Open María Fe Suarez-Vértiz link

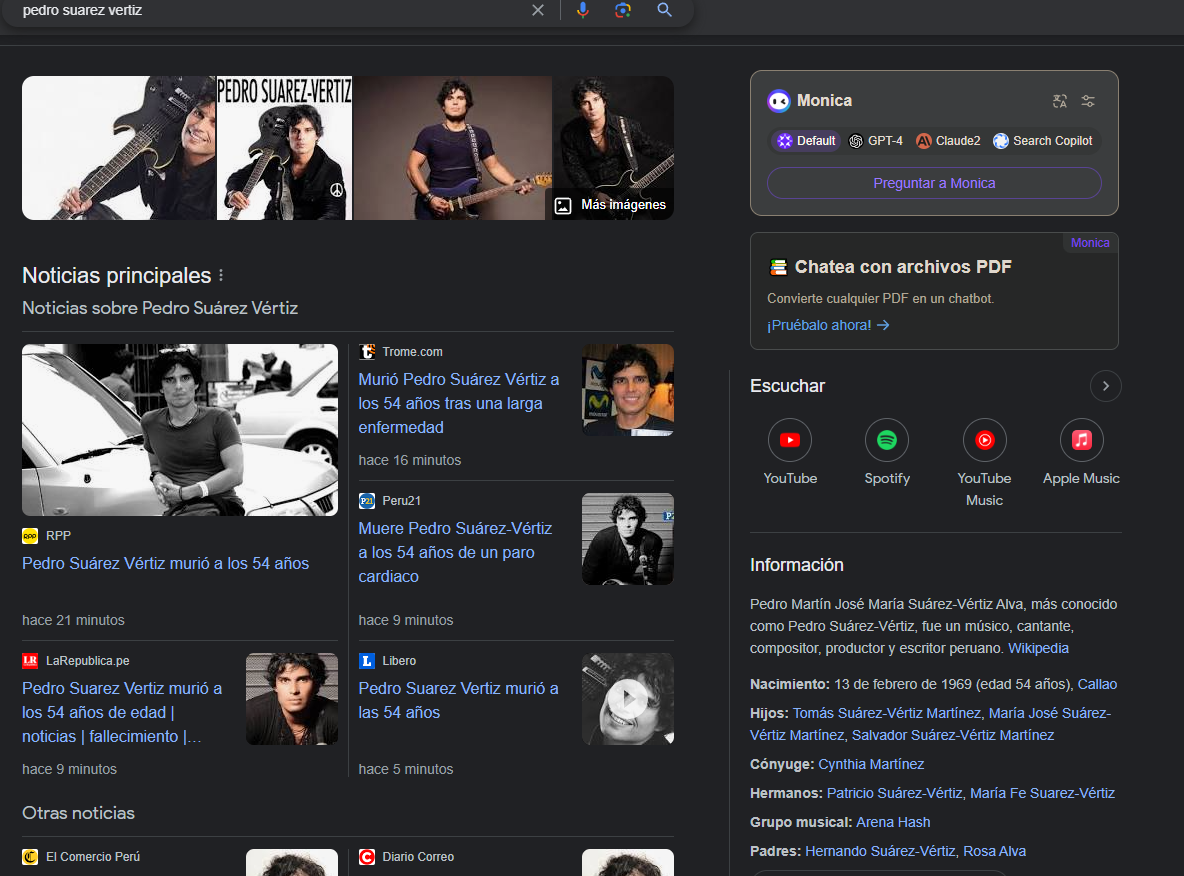pyautogui.click(x=1042, y=793)
